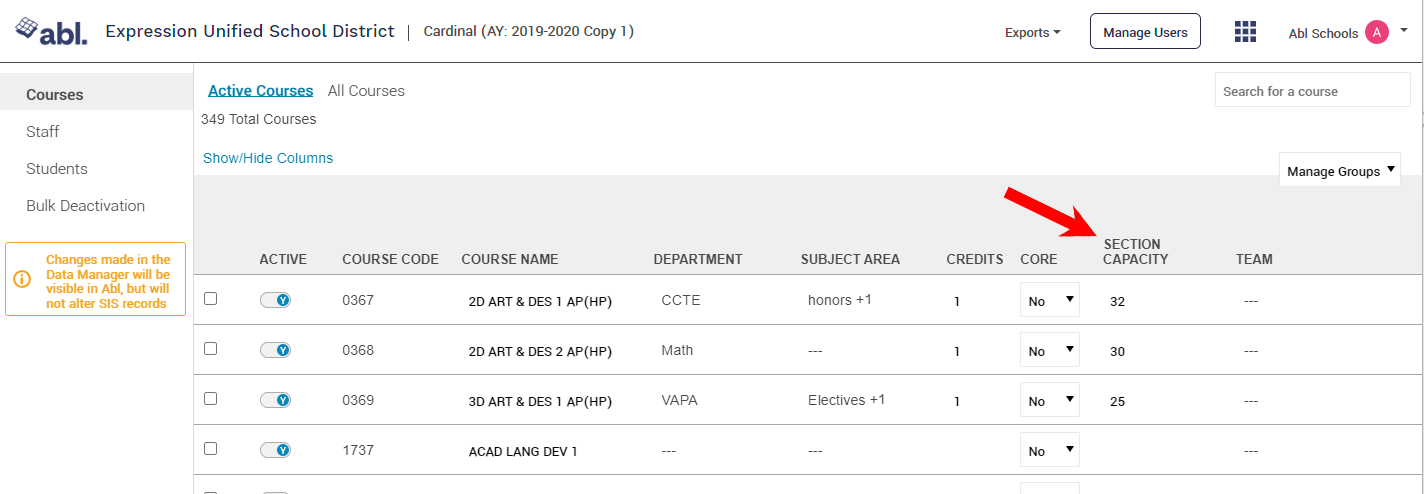Switch to the All Courses tab
1424x494 pixels.
coord(366,91)
